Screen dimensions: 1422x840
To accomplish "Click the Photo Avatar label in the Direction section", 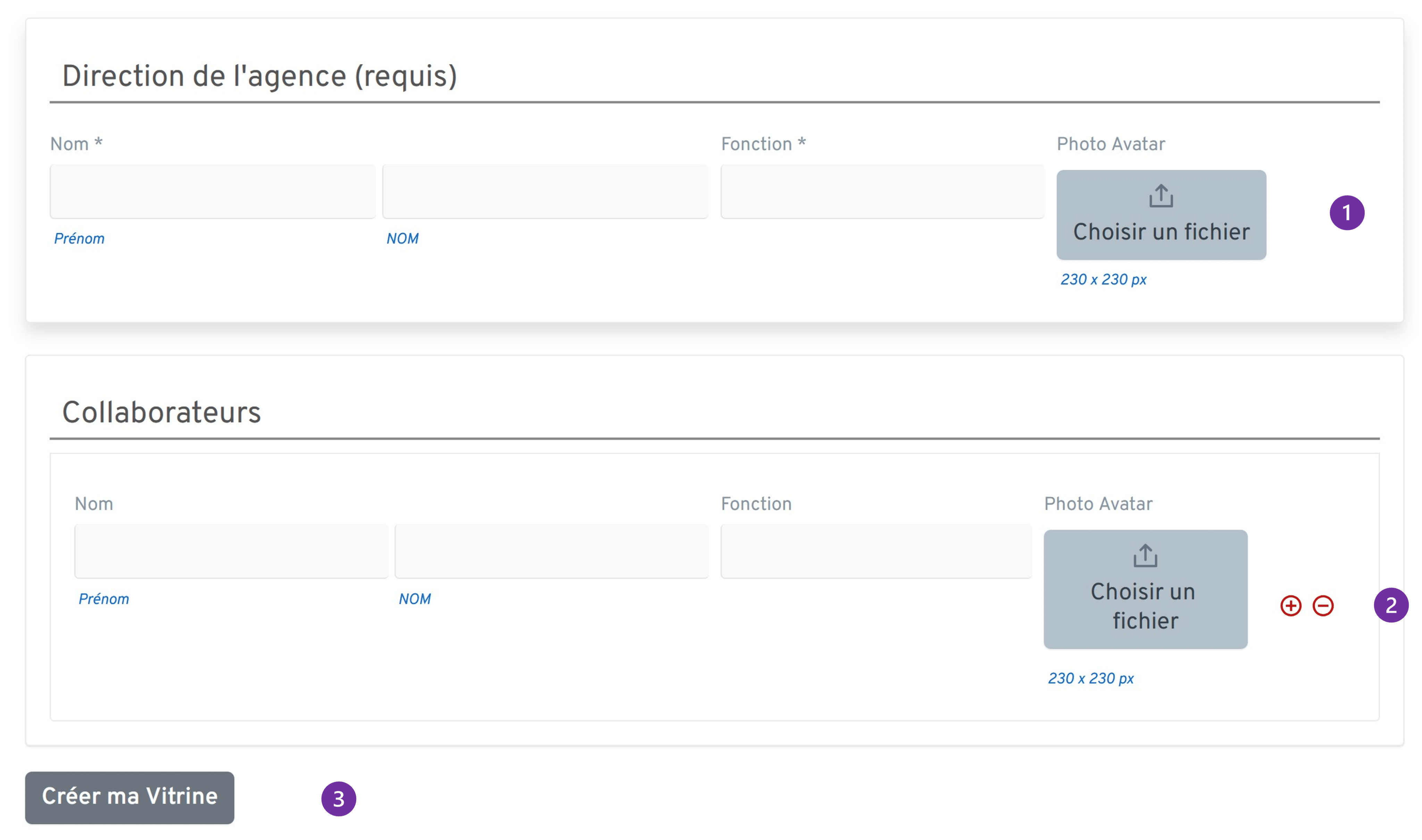I will (x=1110, y=144).
